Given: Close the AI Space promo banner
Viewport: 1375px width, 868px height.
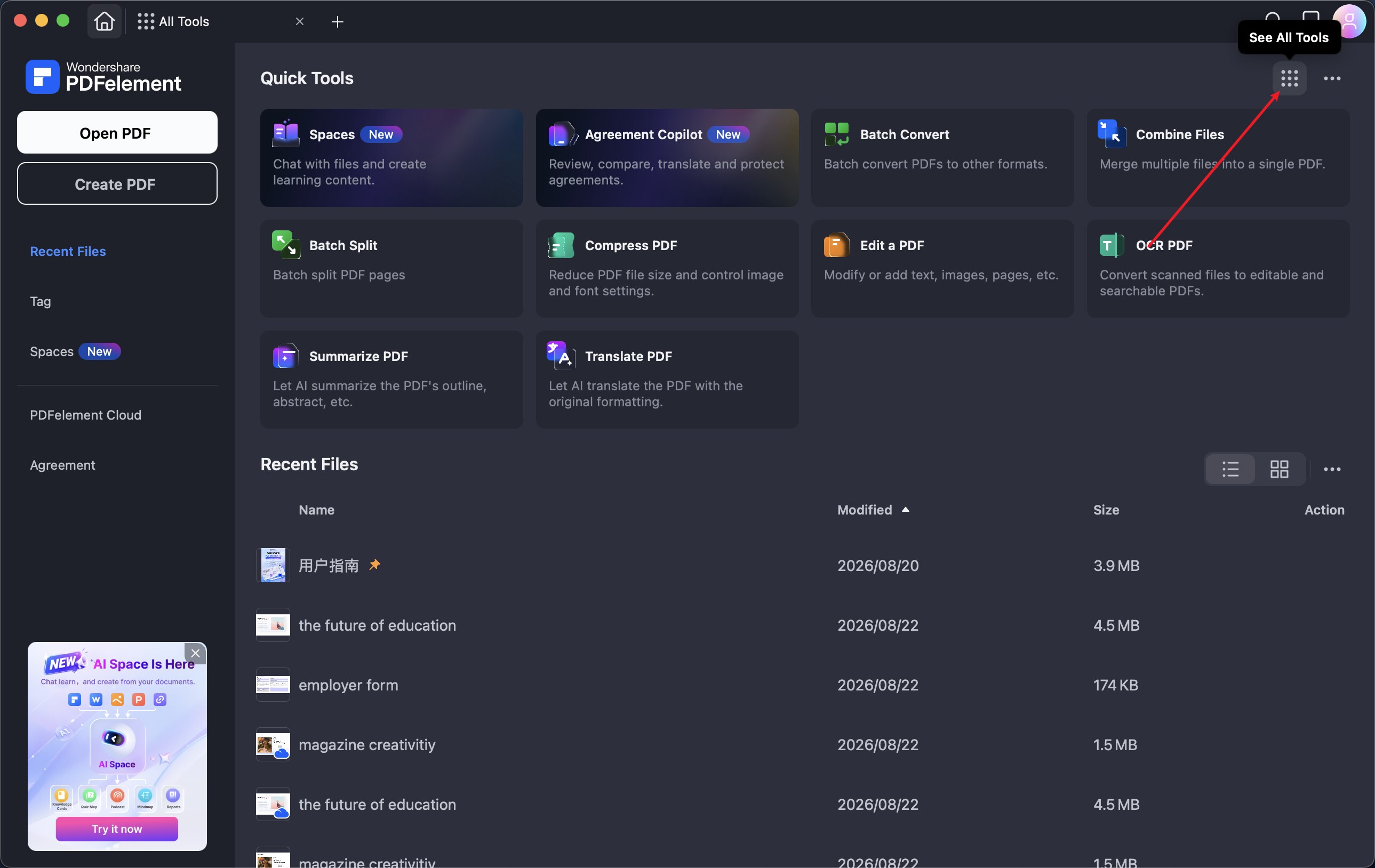Looking at the screenshot, I should click(x=195, y=653).
